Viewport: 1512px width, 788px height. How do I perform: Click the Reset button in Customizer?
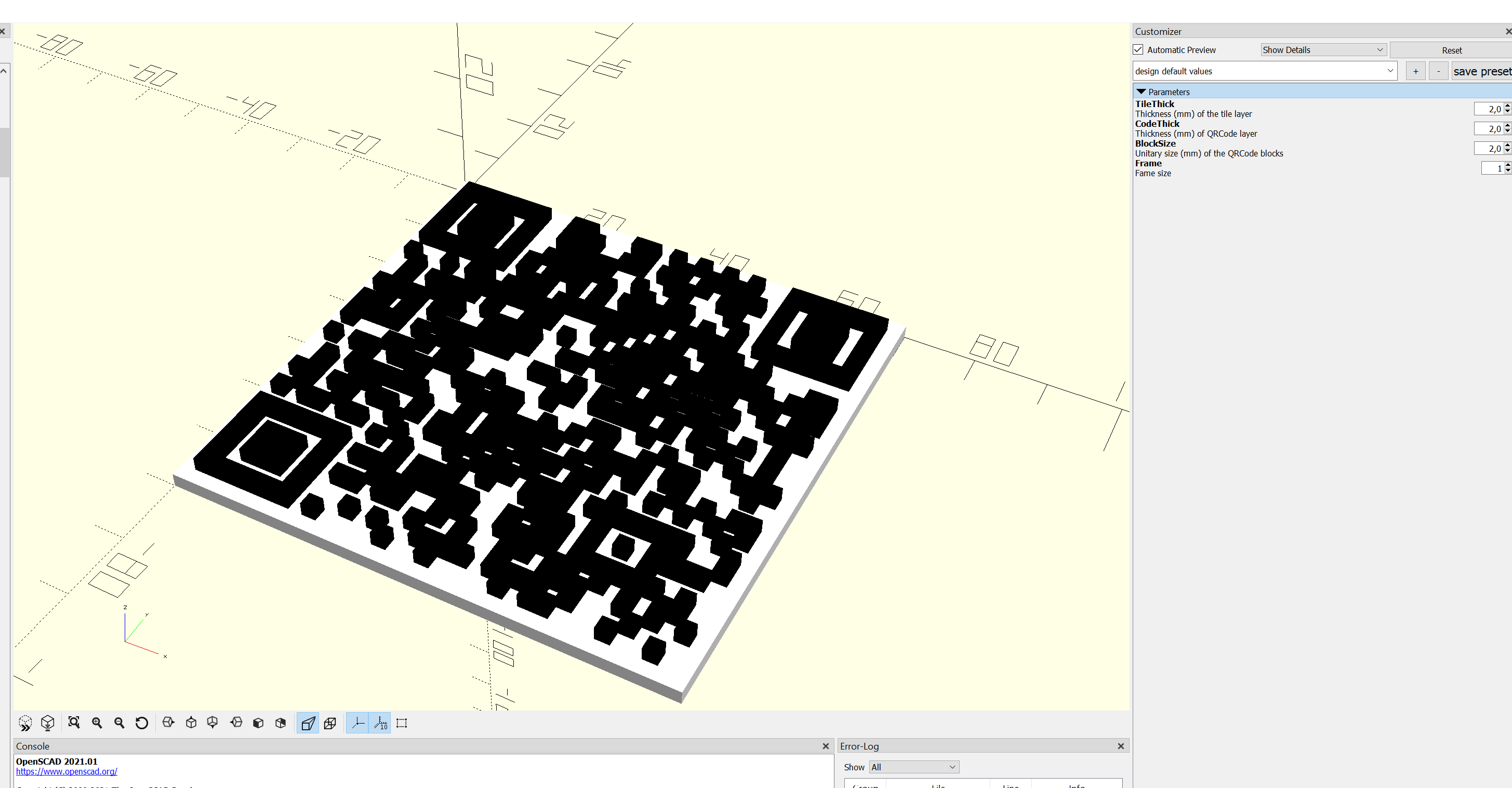tap(1452, 50)
